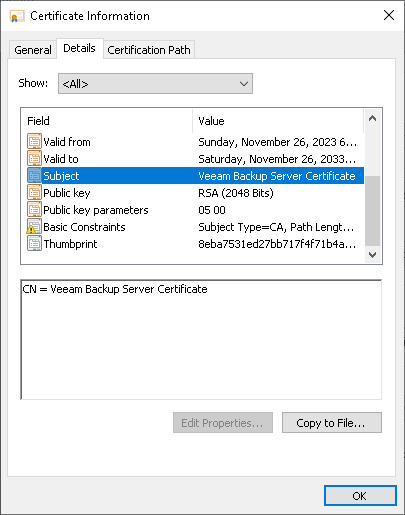Click the field list scroll down arrow
Image resolution: width=405 pixels, height=515 pixels.
point(373,255)
